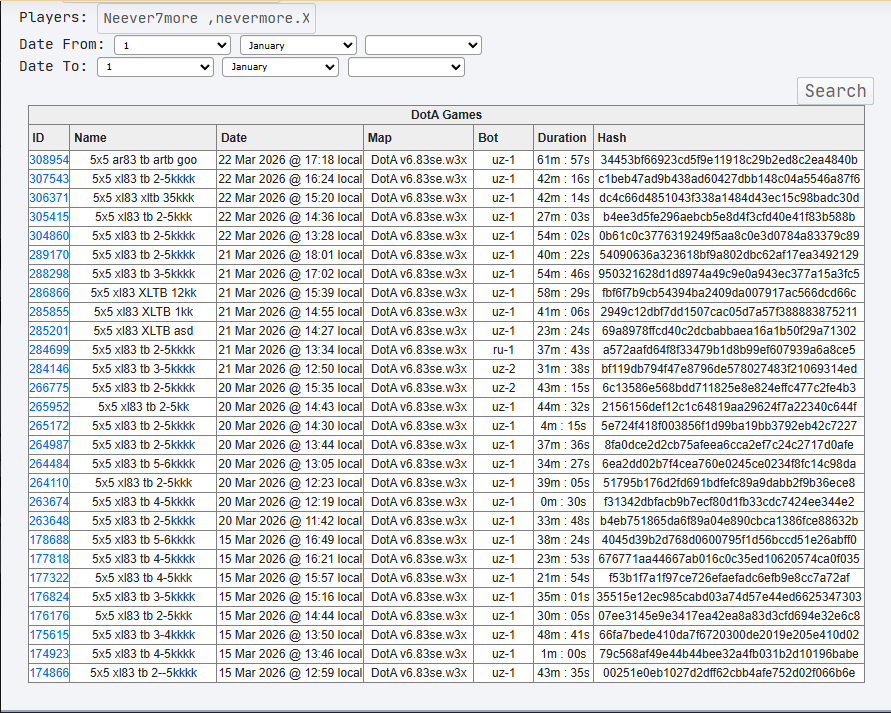Screen dimensions: 891x713
Task: Open game ID 175615
Action: point(49,635)
